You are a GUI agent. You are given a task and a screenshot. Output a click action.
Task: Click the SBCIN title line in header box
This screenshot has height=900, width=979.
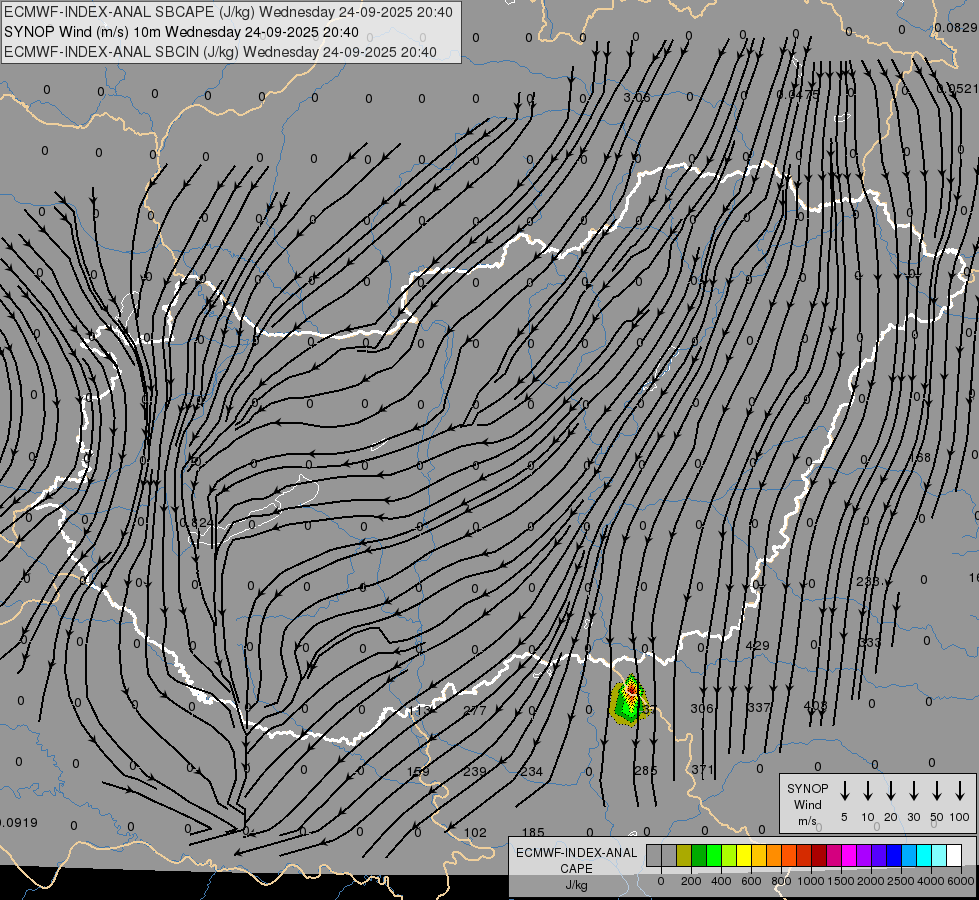[220, 52]
